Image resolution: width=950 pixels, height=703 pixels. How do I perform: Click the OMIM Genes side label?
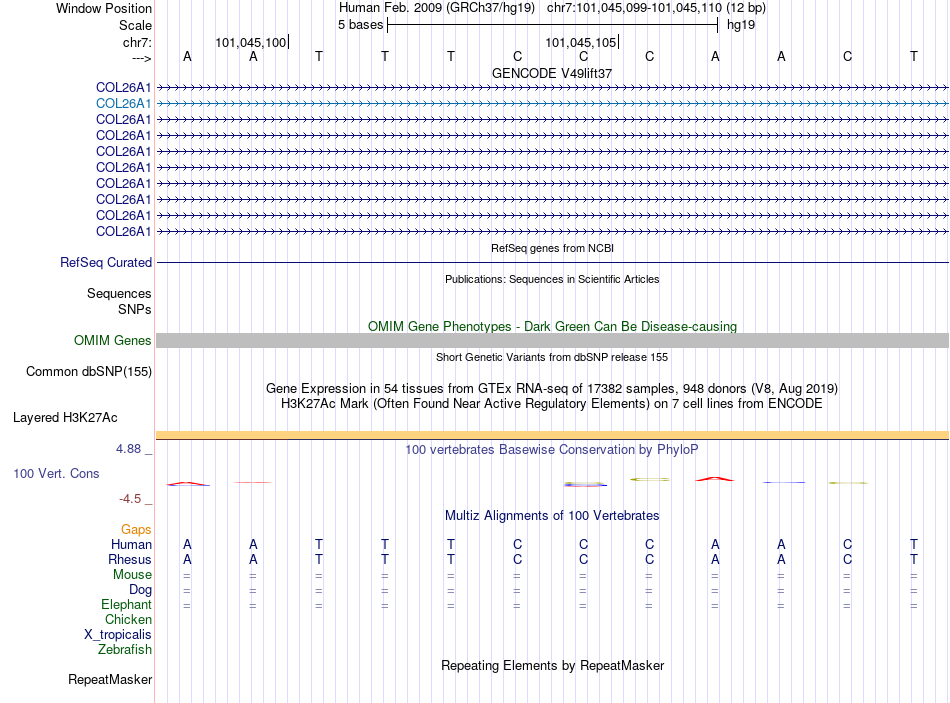click(x=113, y=341)
